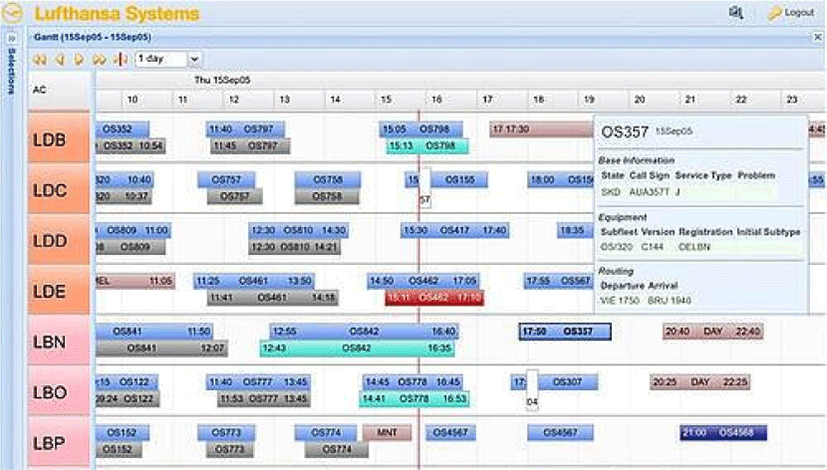The width and height of the screenshot is (827, 470).
Task: Select pink 20:25 DAY 22:25 bar
Action: [700, 382]
